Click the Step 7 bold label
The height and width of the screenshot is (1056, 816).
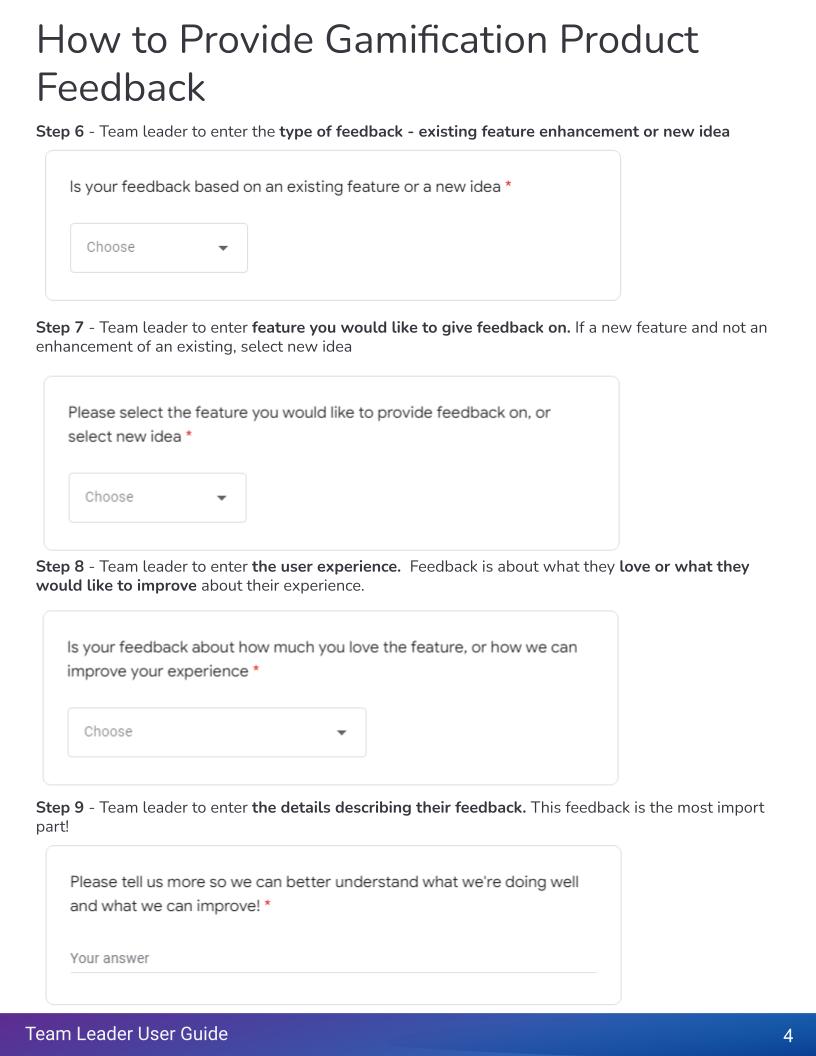[58, 327]
